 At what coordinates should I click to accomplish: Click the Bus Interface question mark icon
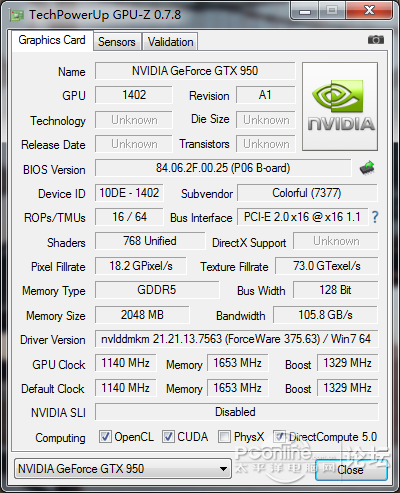(x=375, y=217)
